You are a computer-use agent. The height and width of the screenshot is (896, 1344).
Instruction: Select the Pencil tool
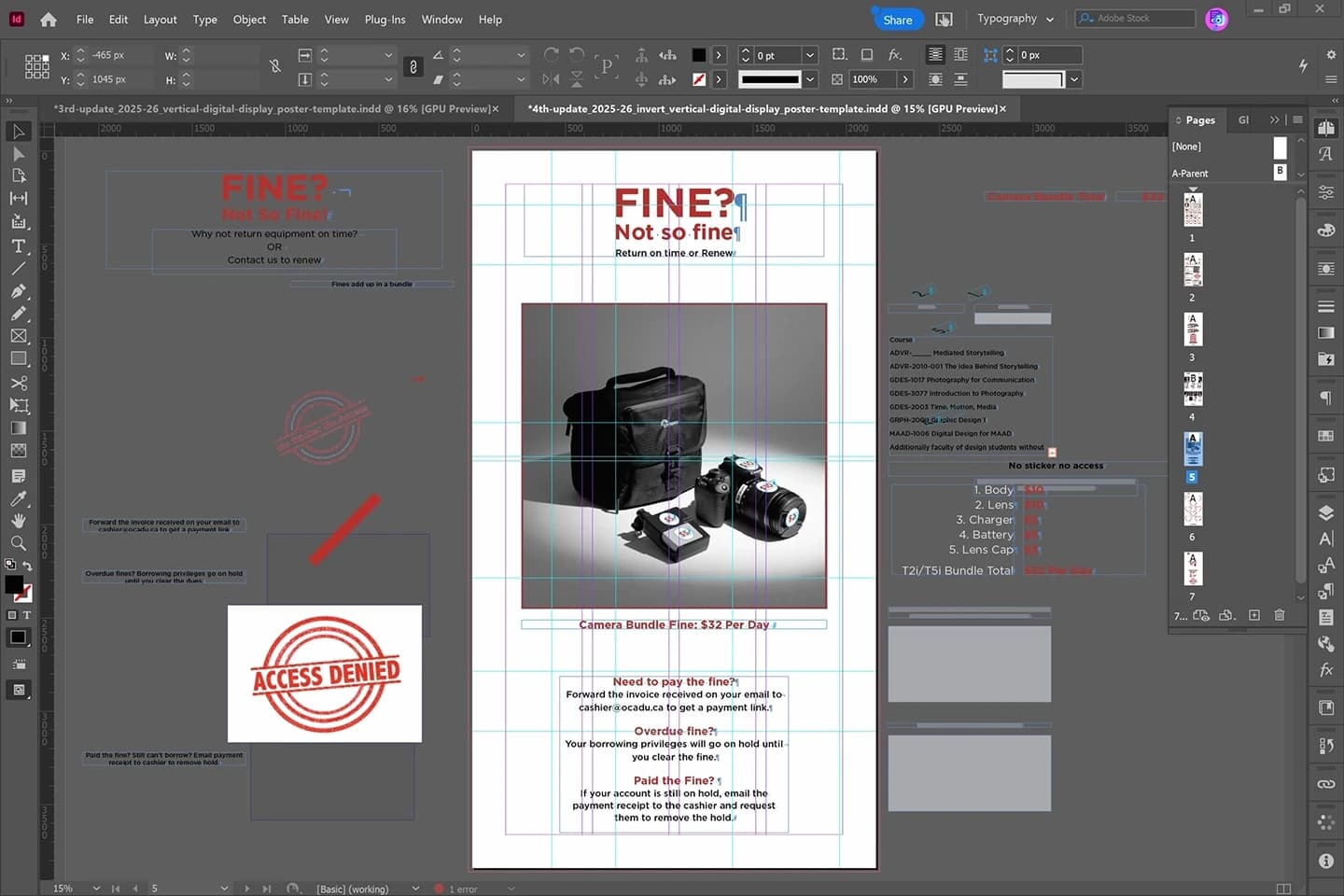(x=18, y=314)
